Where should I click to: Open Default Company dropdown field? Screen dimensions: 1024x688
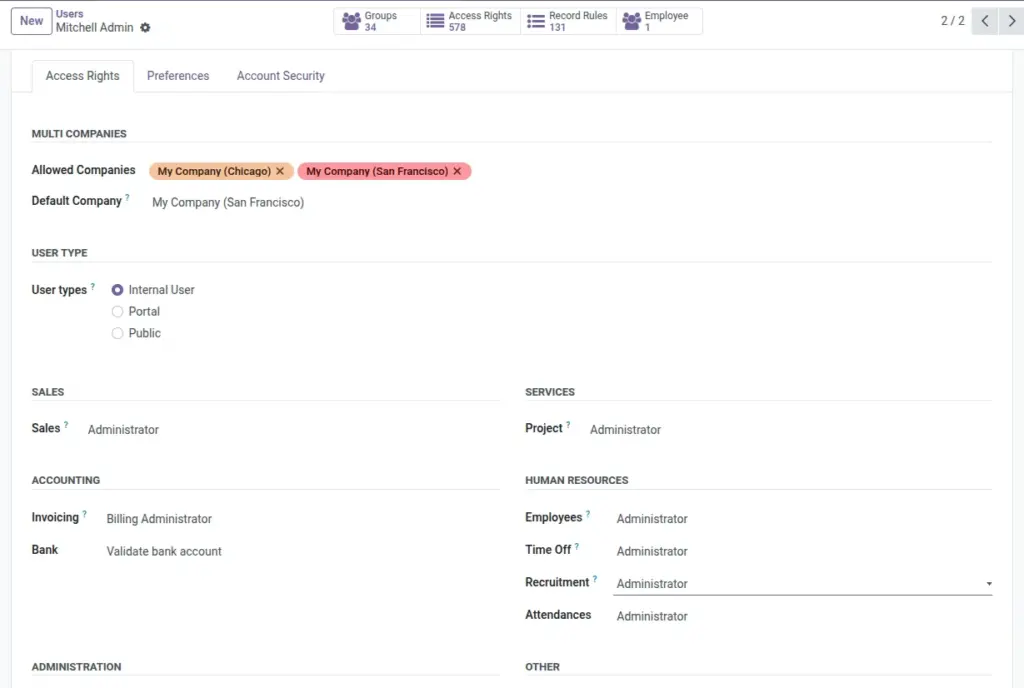coord(571,202)
